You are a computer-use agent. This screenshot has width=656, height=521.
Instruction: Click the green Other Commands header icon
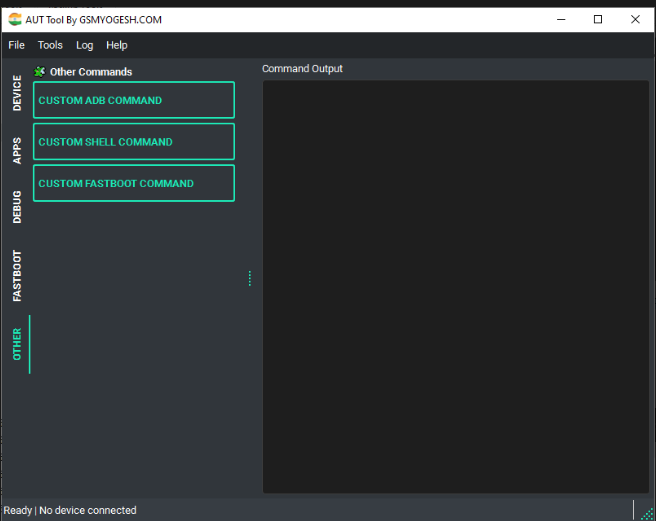39,72
